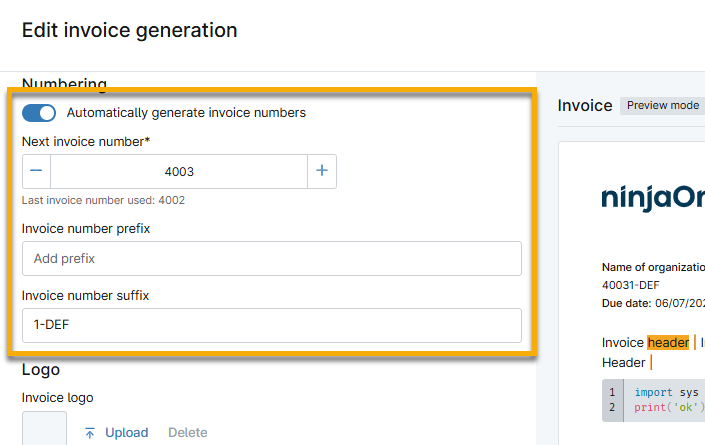
Task: Click the Invoice preview panel title
Action: point(585,106)
